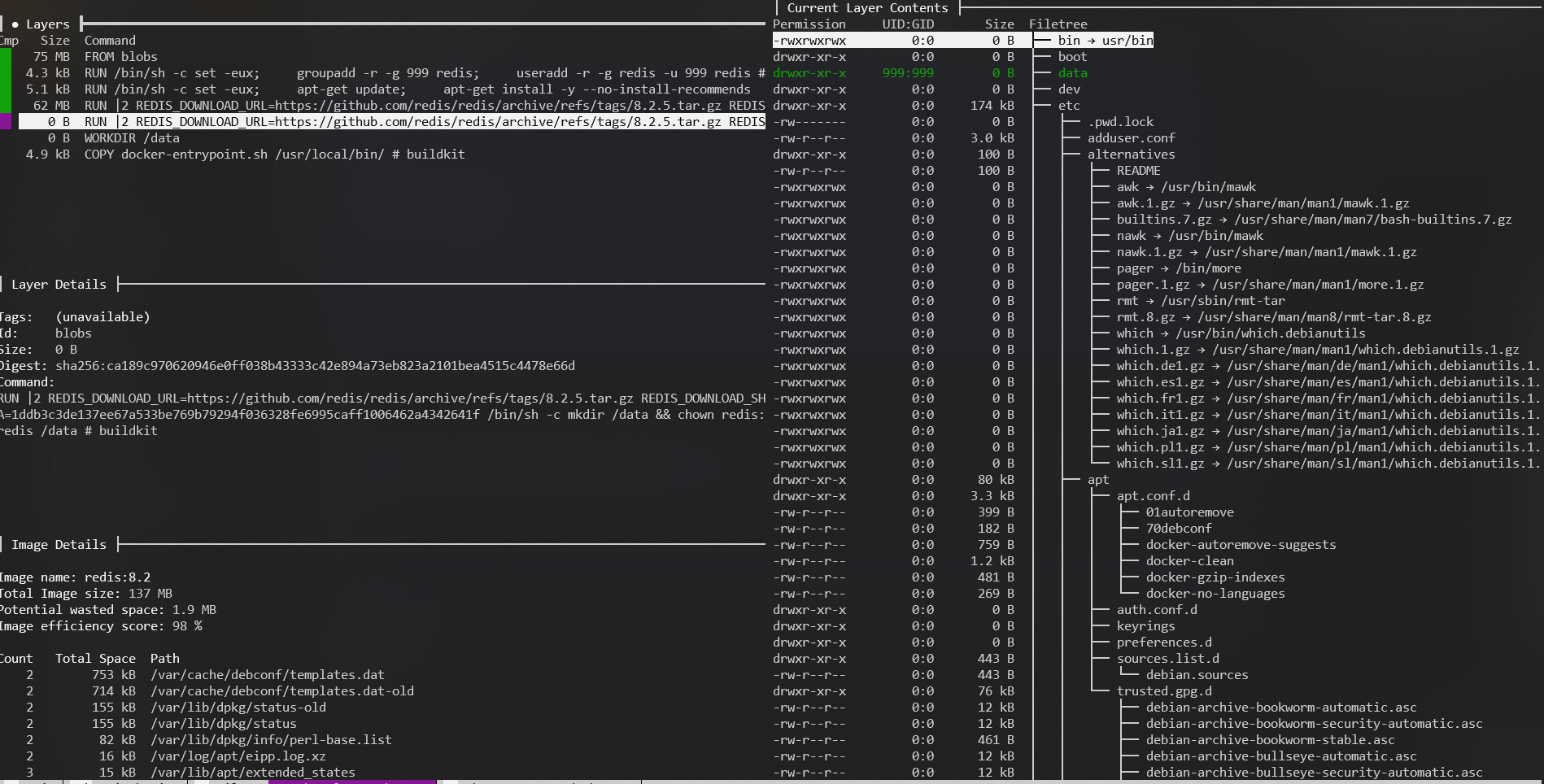
Task: Select 'pager → /bin/more' symlink
Action: pyautogui.click(x=1179, y=268)
